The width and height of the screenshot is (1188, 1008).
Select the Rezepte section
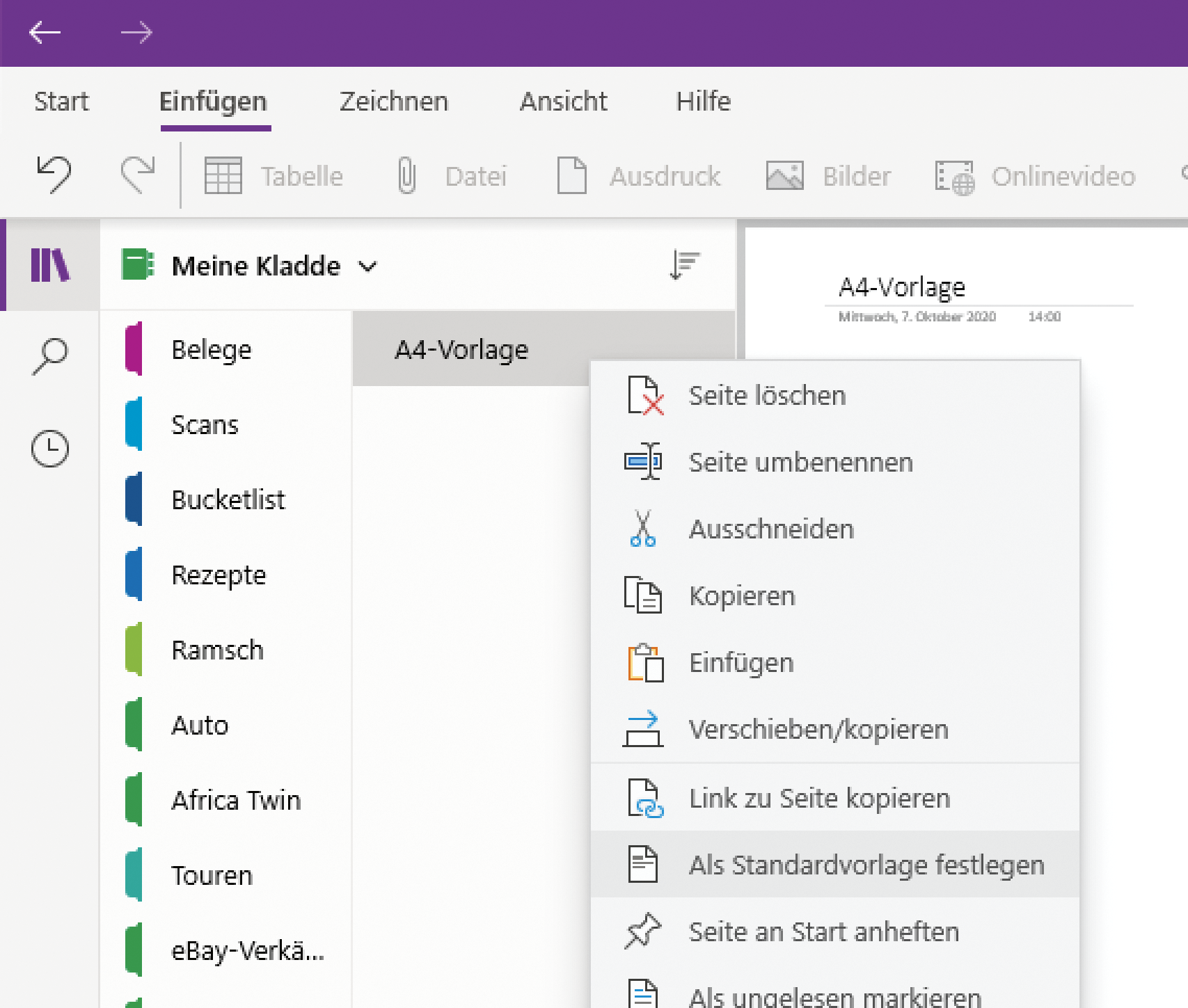point(219,575)
